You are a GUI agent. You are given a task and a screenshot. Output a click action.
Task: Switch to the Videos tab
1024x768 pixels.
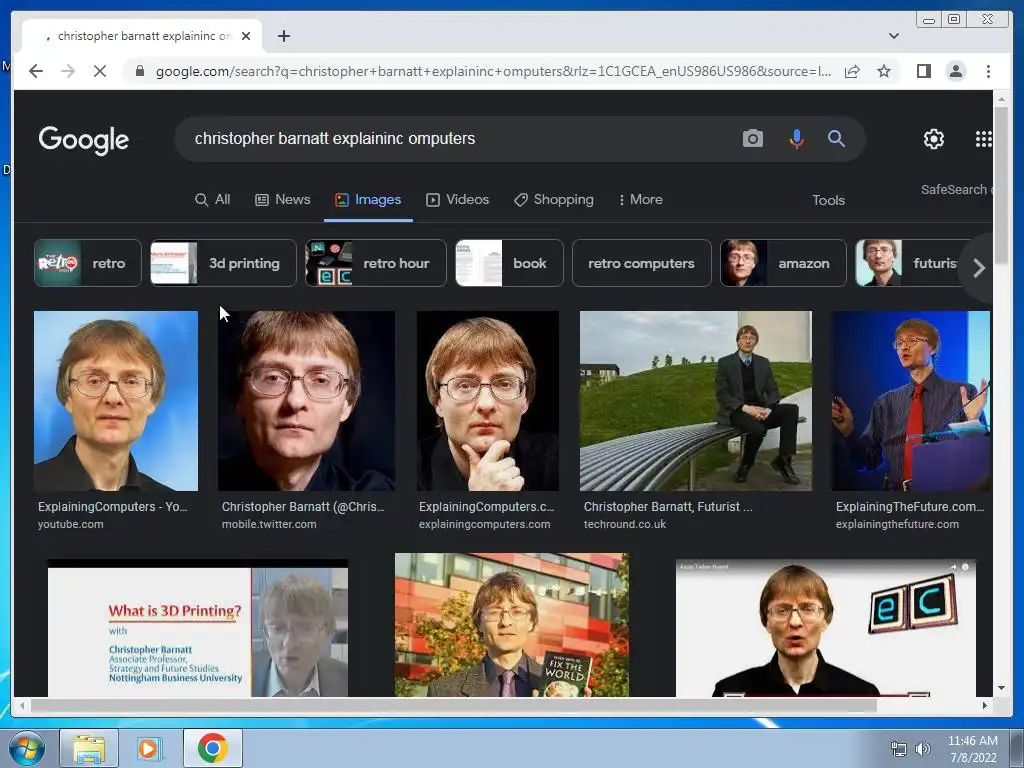pos(458,200)
